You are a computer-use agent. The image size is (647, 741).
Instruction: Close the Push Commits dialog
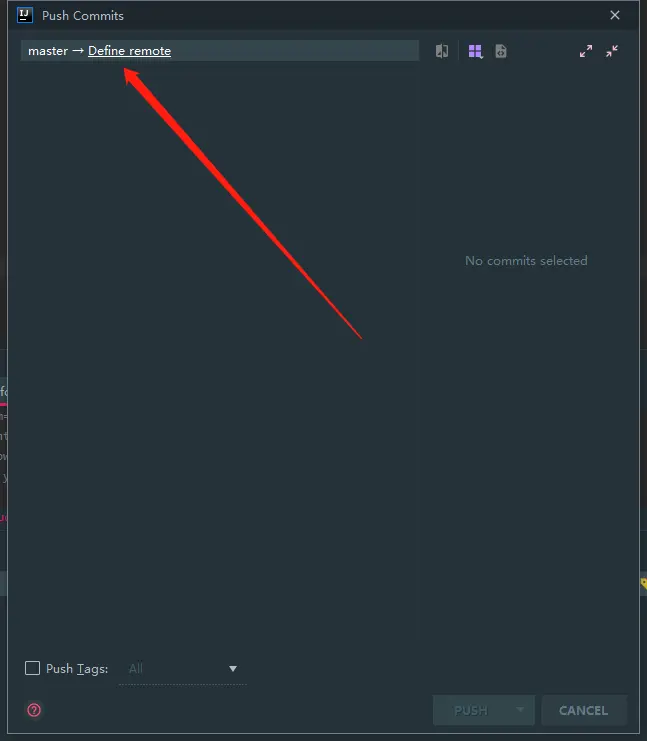[x=615, y=15]
